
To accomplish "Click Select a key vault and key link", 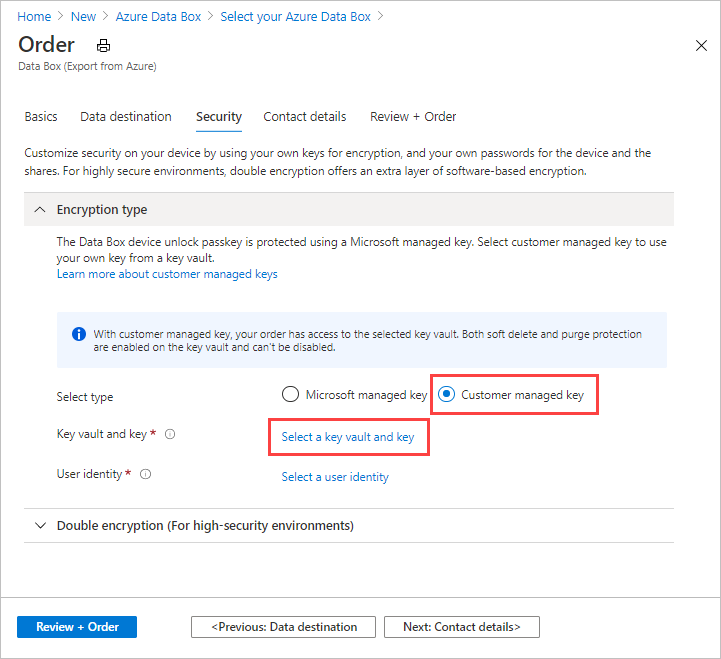I will click(348, 437).
